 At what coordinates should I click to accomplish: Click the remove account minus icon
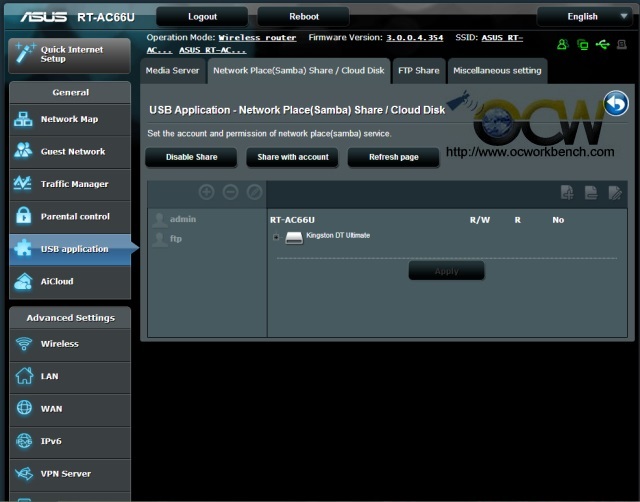231,192
